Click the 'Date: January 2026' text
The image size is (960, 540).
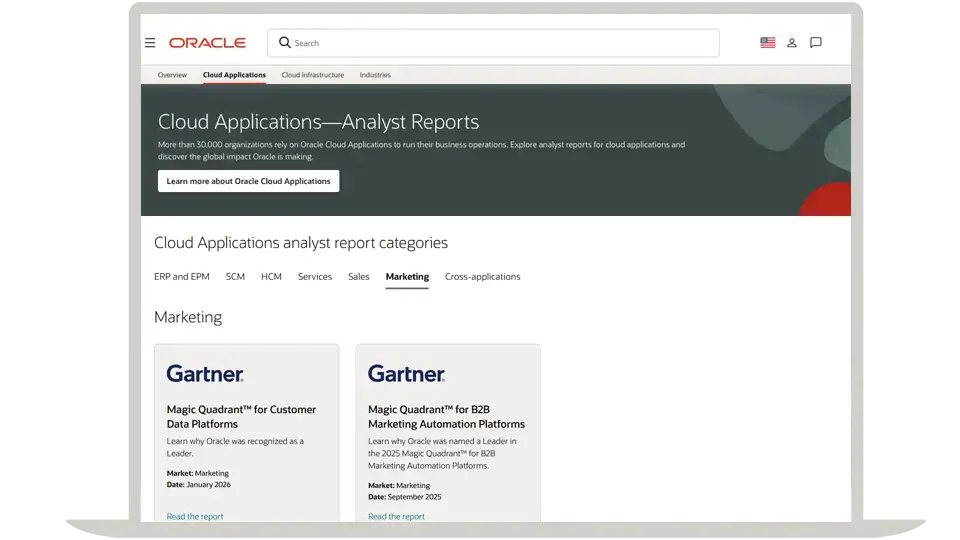point(198,484)
